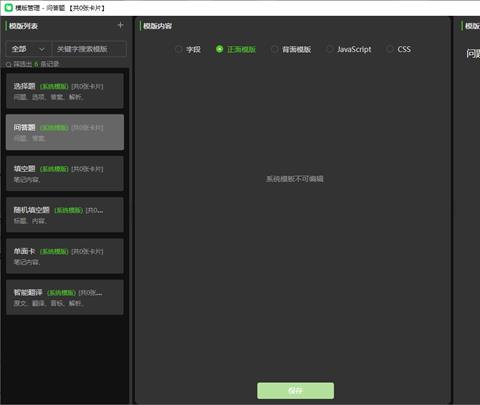Image resolution: width=480 pixels, height=405 pixels.
Task: Select the JavaScript radio option
Action: 349,49
